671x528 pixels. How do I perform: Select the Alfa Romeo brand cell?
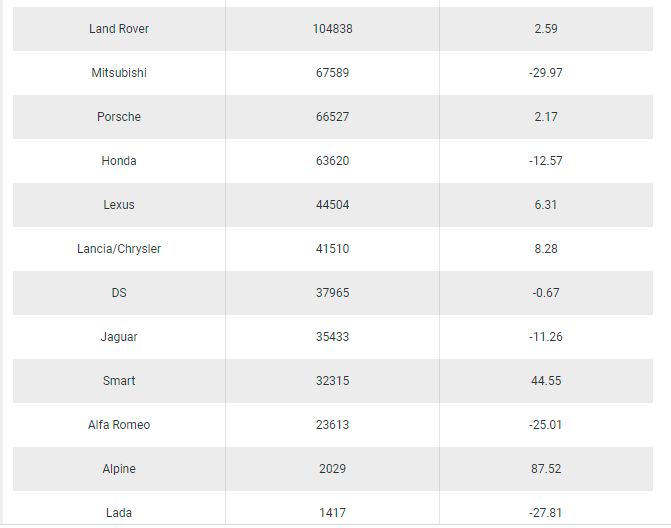tap(119, 425)
